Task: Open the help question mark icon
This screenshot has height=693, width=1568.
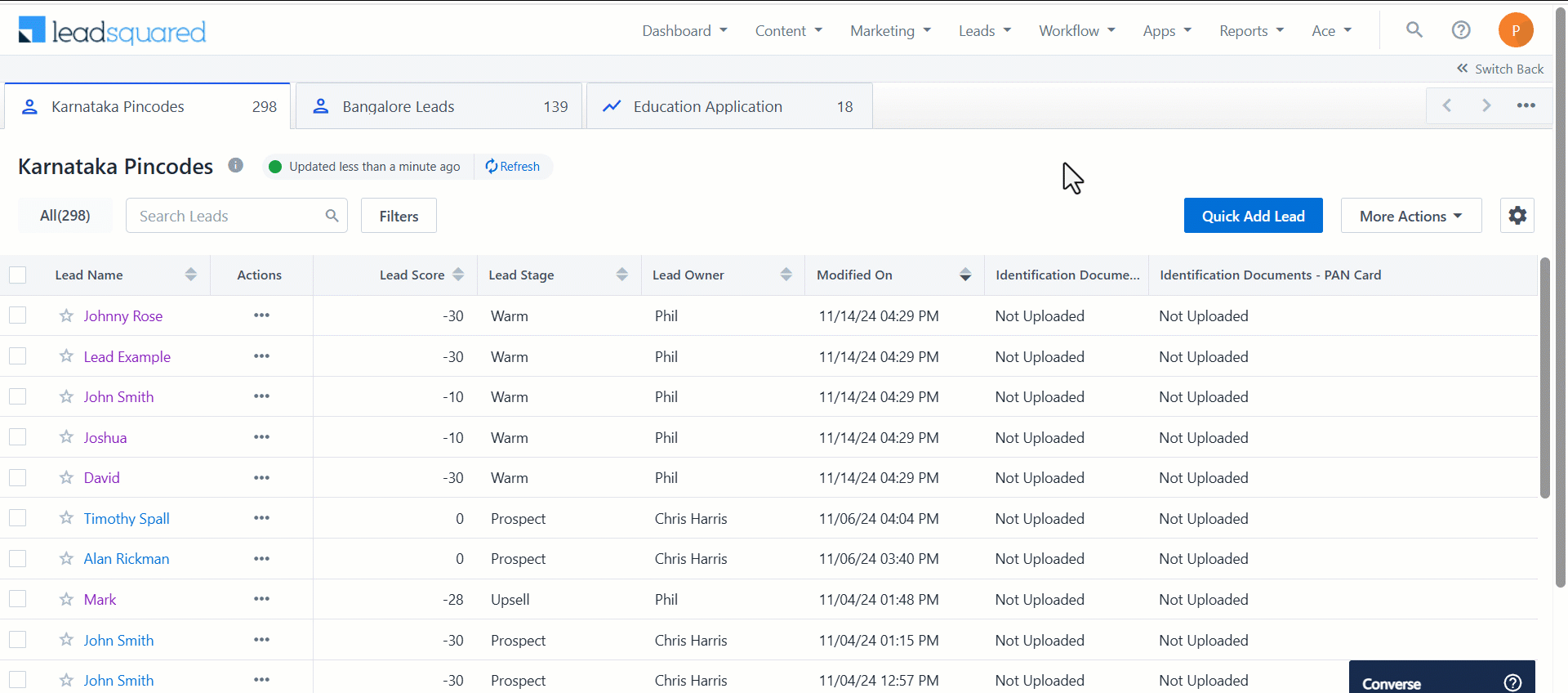Action: (1461, 30)
